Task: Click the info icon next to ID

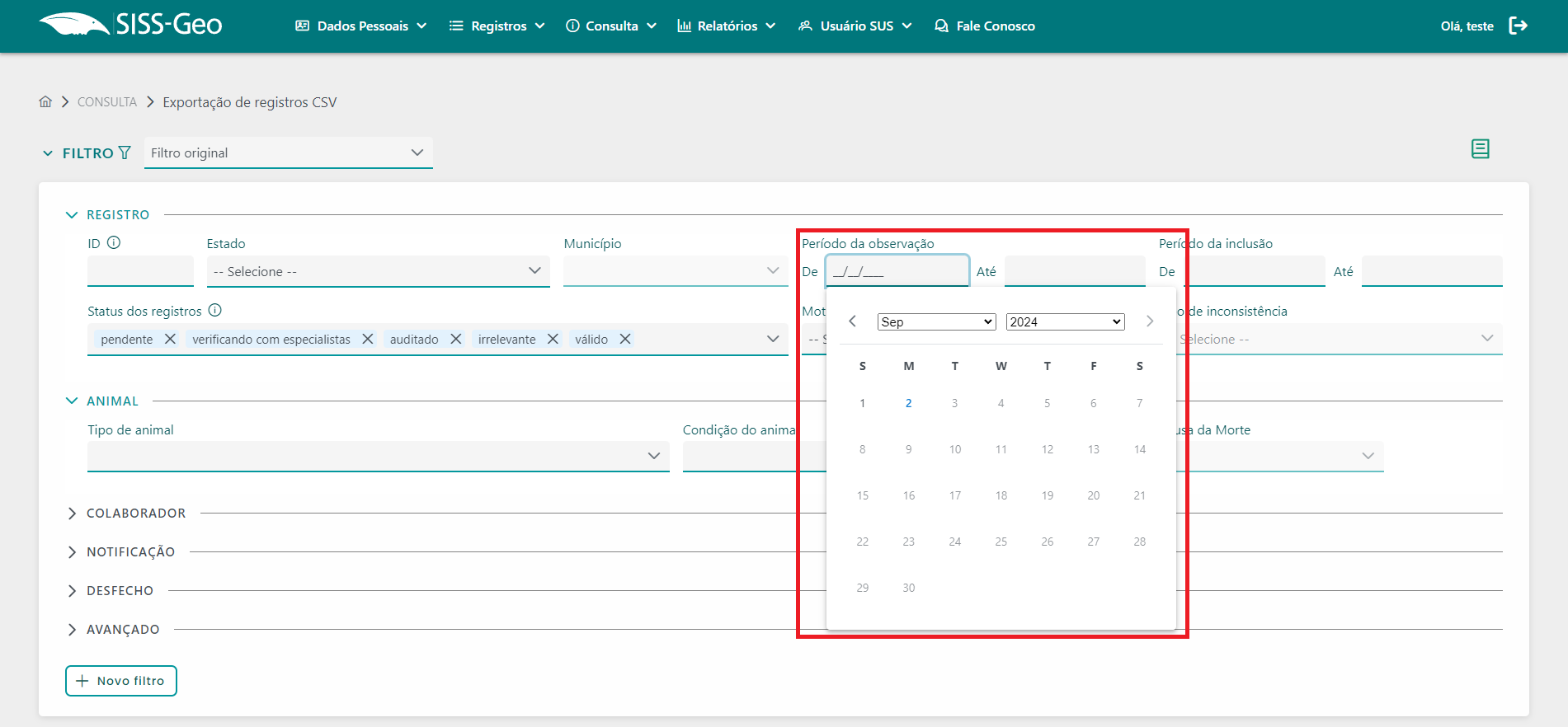Action: point(114,242)
